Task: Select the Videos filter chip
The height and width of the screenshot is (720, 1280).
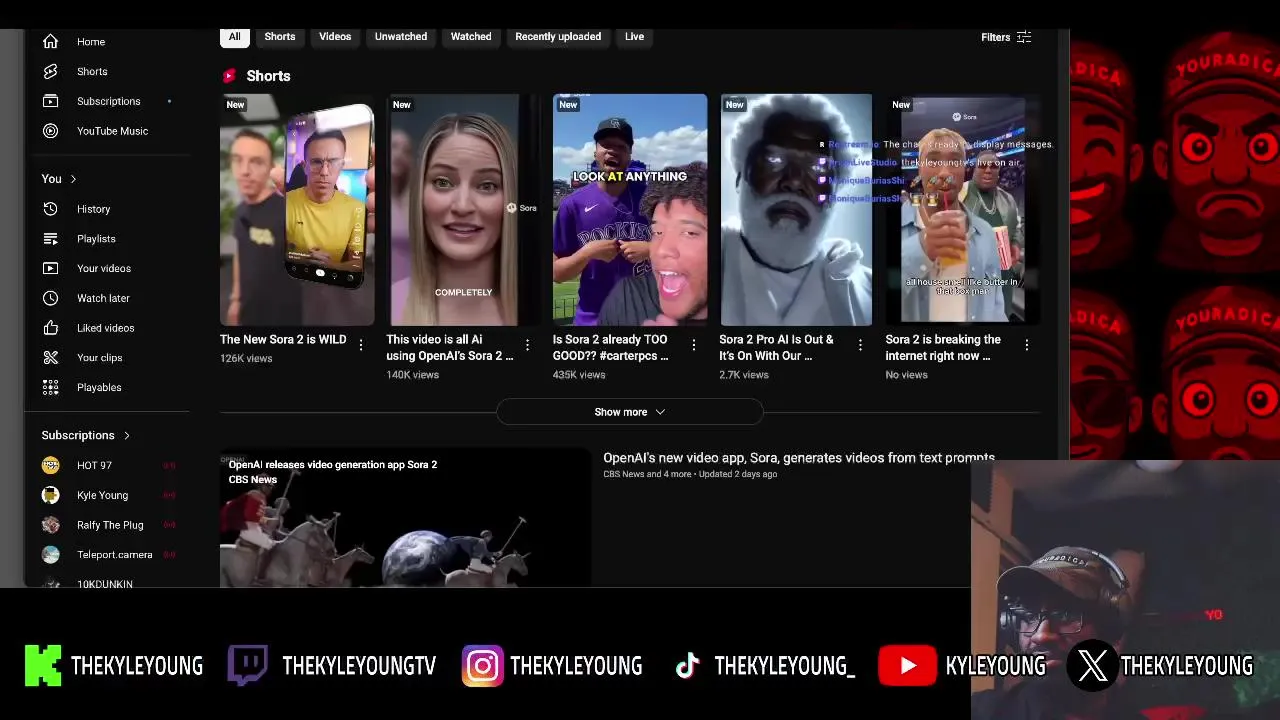Action: [335, 37]
